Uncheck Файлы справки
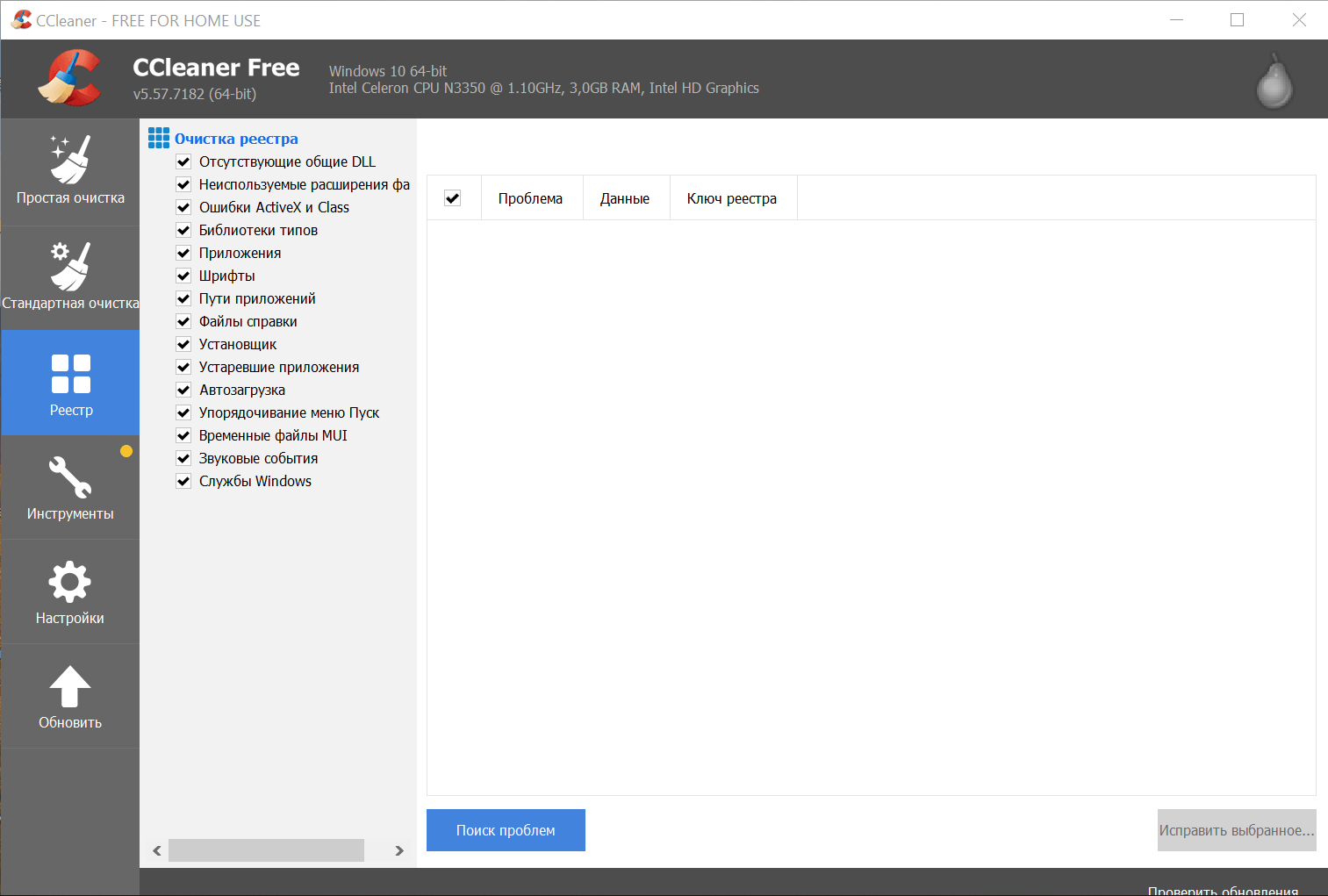This screenshot has width=1328, height=896. (183, 321)
